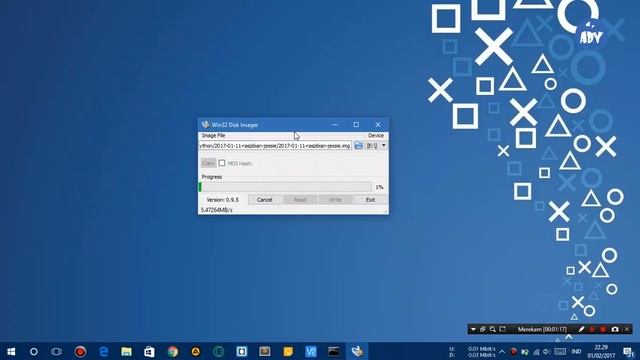
Task: Cancel the image writing operation
Action: (x=264, y=200)
